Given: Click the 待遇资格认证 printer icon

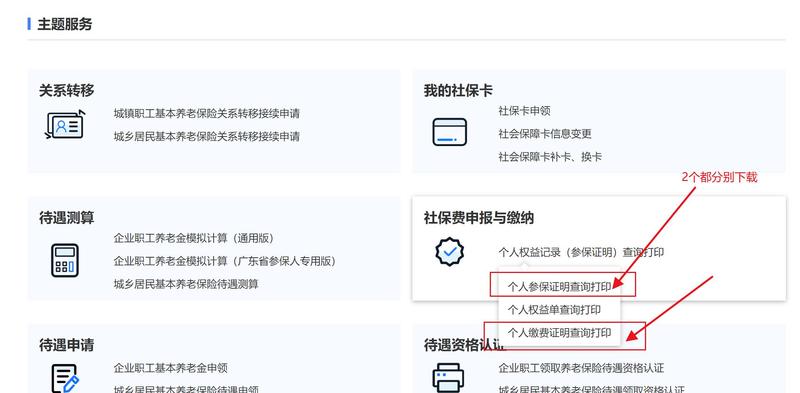Looking at the screenshot, I should pyautogui.click(x=448, y=378).
